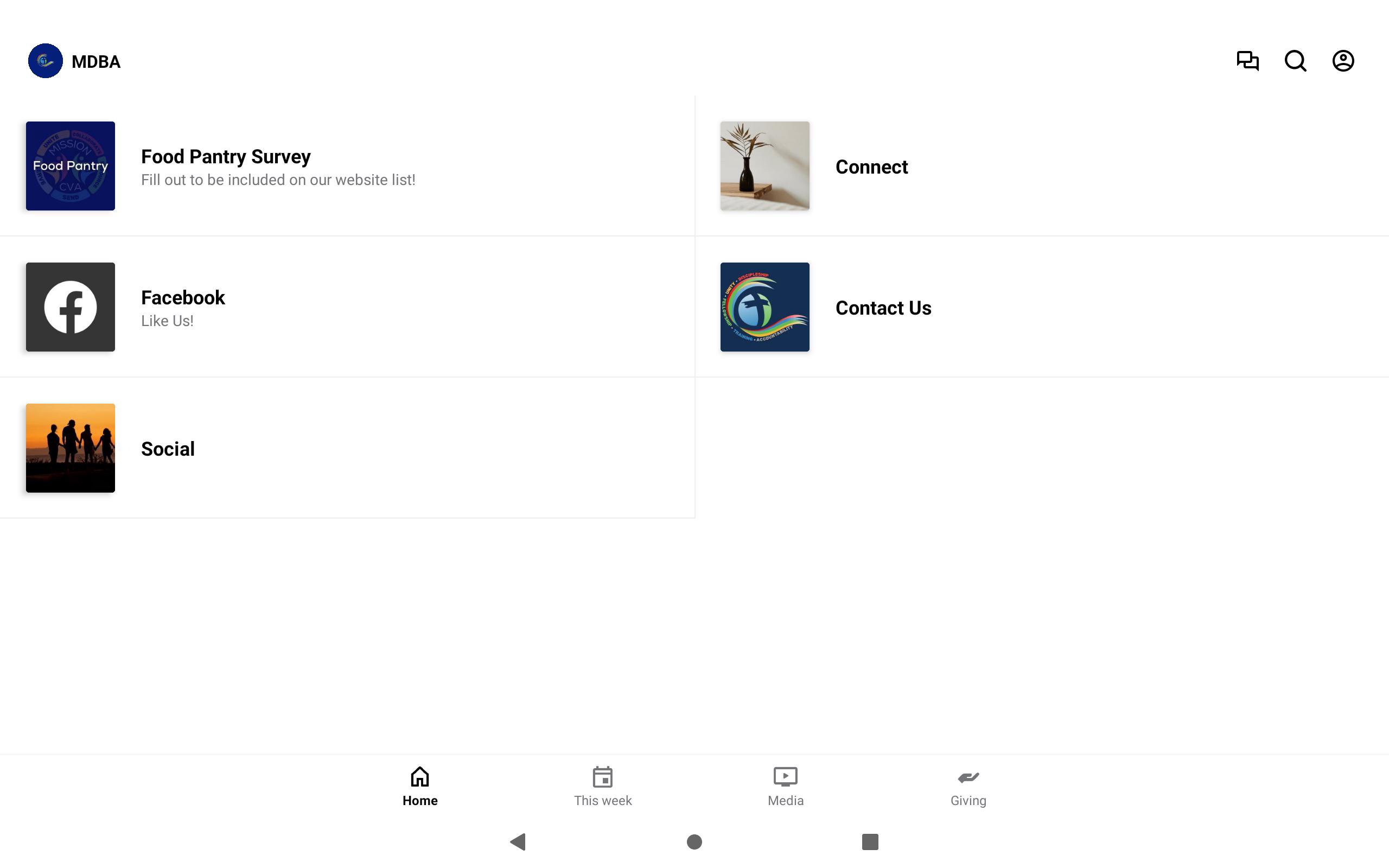The height and width of the screenshot is (868, 1389).
Task: Tap the Android recent apps square
Action: (870, 841)
